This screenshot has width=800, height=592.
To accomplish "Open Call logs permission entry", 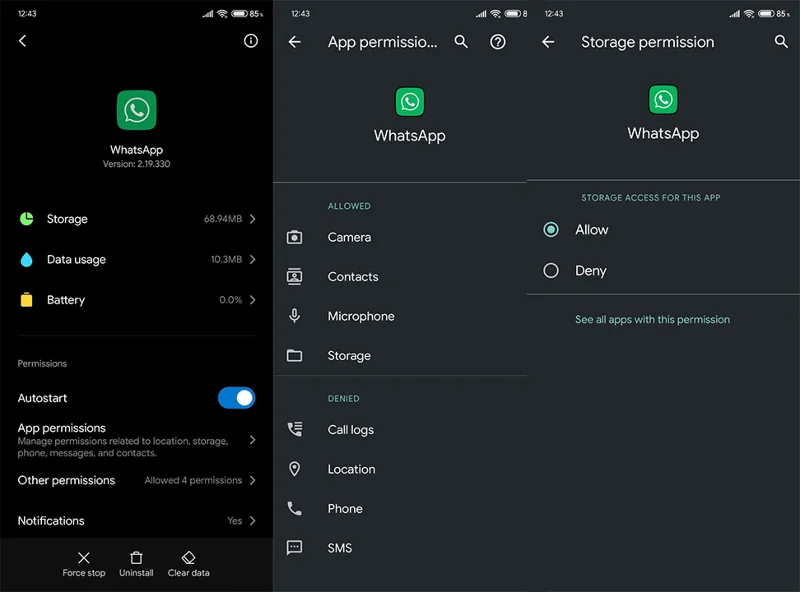I will (x=400, y=430).
